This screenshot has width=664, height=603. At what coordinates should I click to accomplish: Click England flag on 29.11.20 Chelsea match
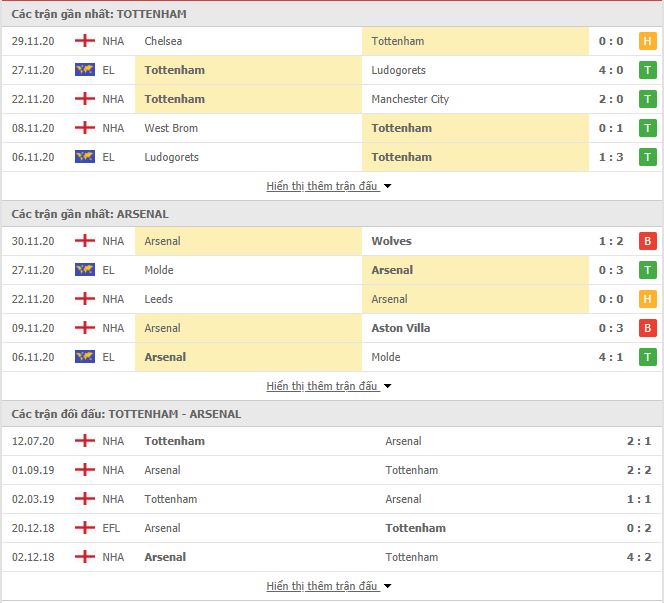coord(85,41)
